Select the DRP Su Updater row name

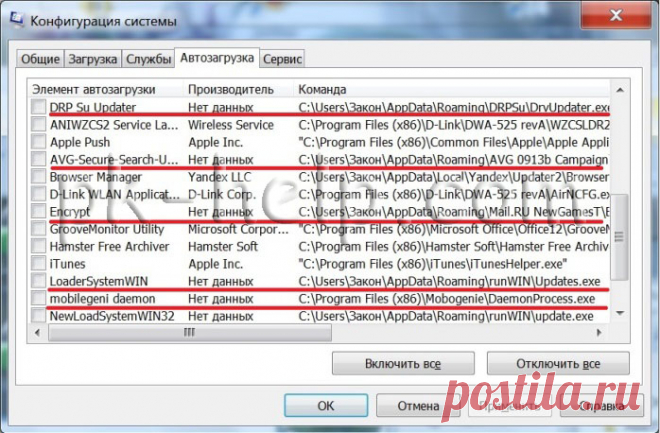(x=93, y=107)
